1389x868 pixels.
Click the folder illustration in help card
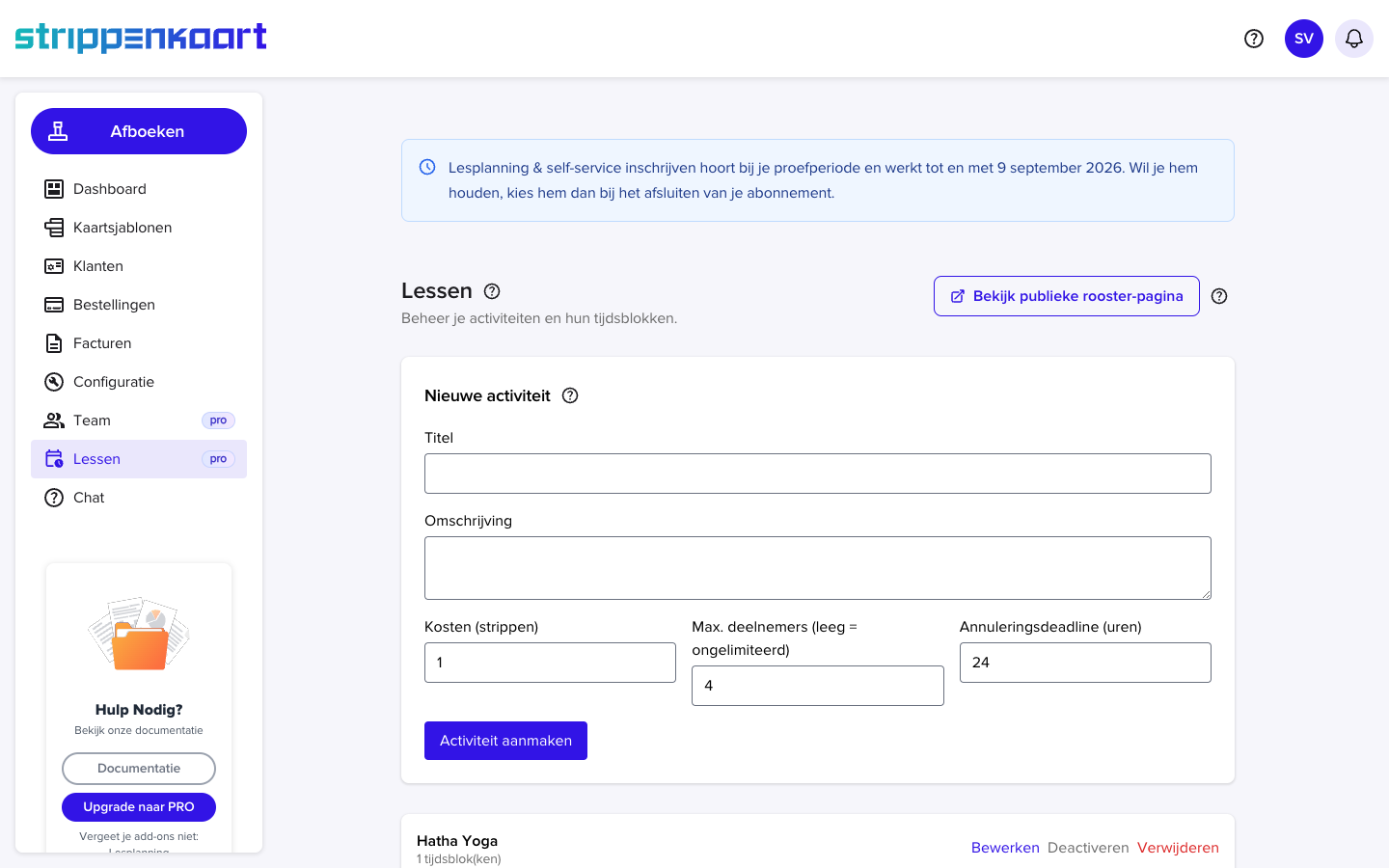(139, 634)
